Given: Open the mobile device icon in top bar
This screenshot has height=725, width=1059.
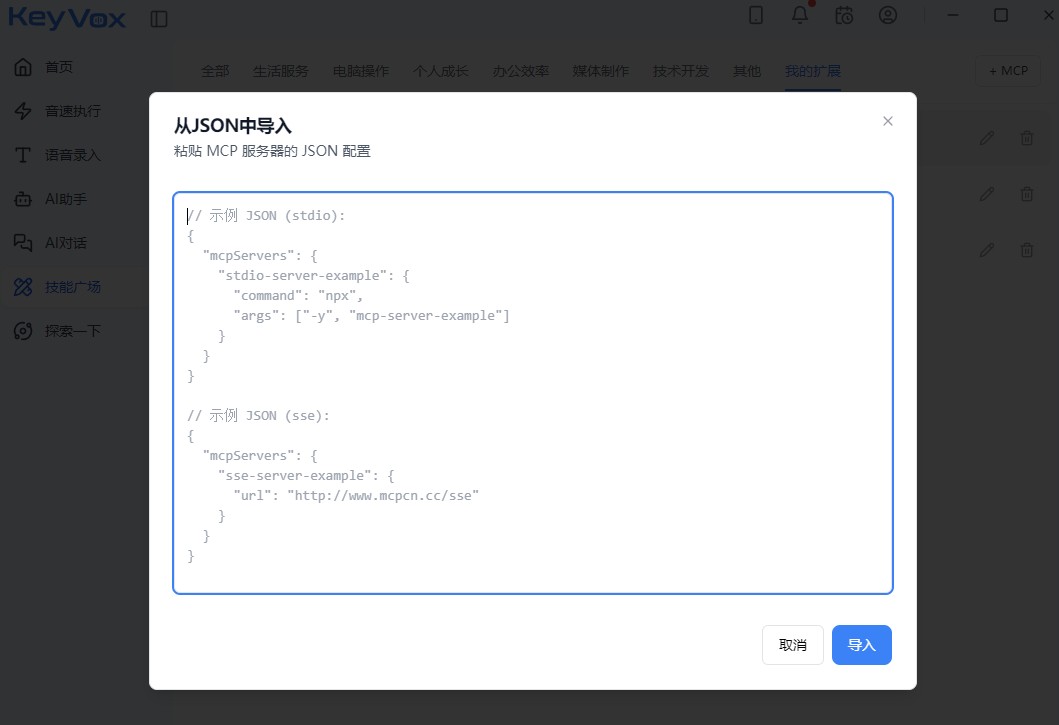Looking at the screenshot, I should click(x=756, y=15).
